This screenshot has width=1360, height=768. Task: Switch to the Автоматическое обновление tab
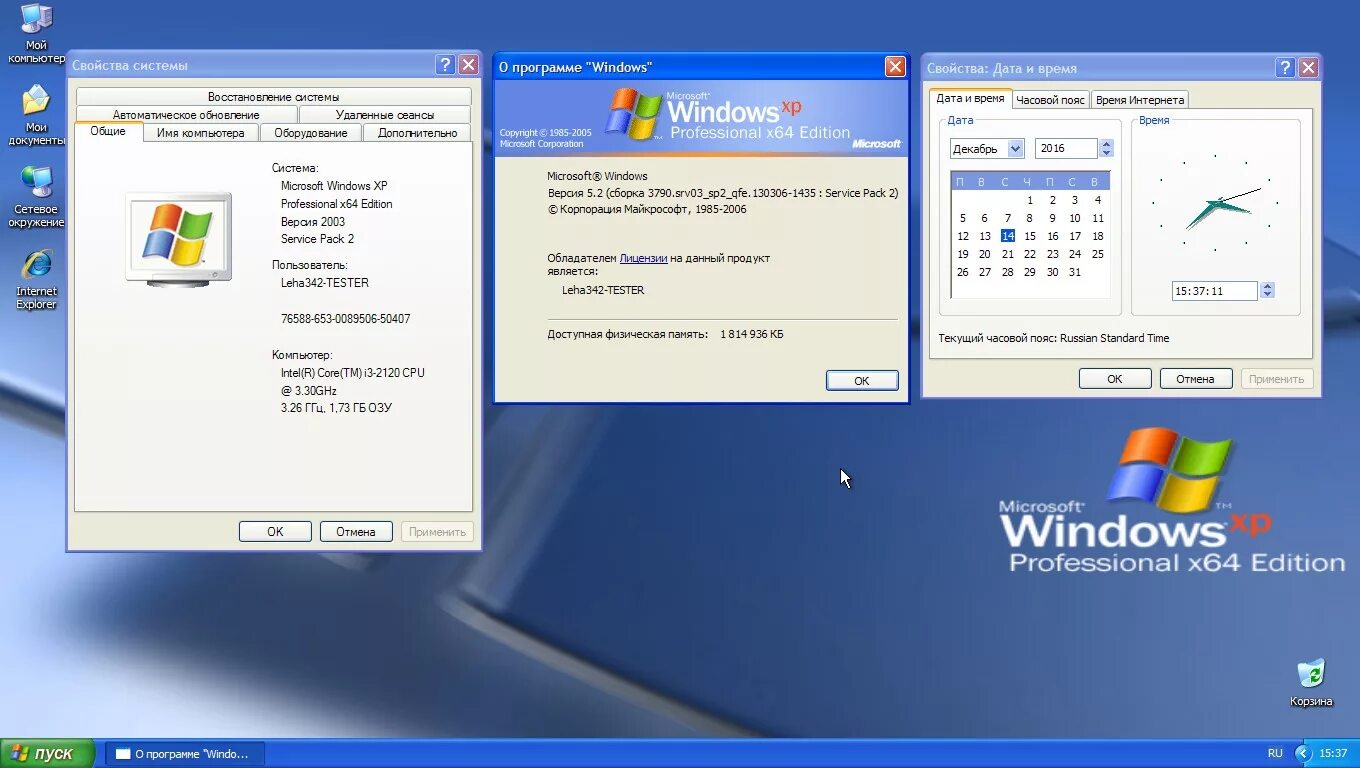point(186,115)
